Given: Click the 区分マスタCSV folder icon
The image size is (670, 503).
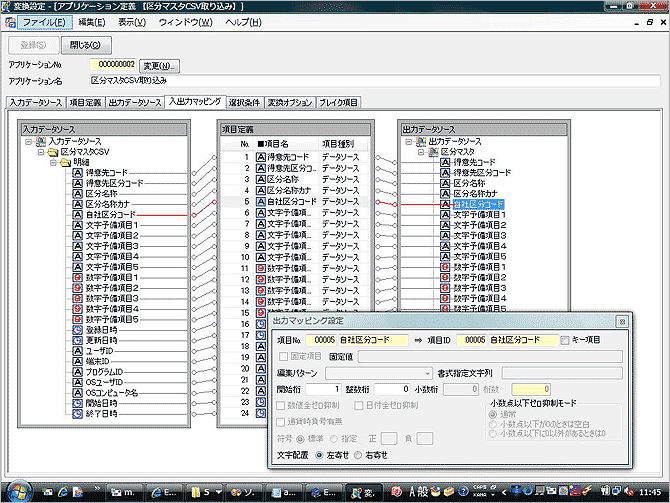Looking at the screenshot, I should click(53, 152).
